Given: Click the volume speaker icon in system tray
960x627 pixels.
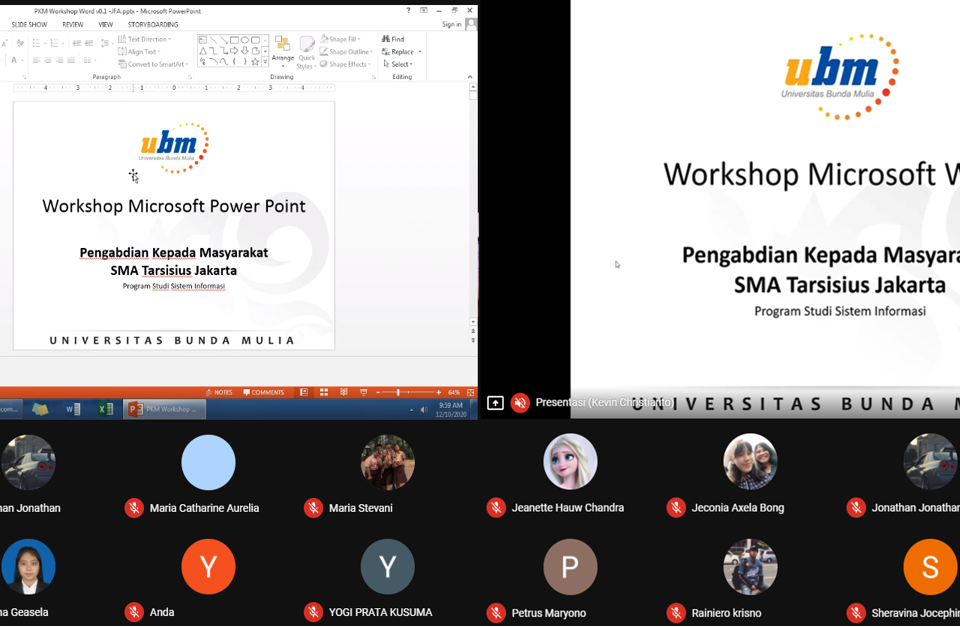Looking at the screenshot, I should point(424,410).
